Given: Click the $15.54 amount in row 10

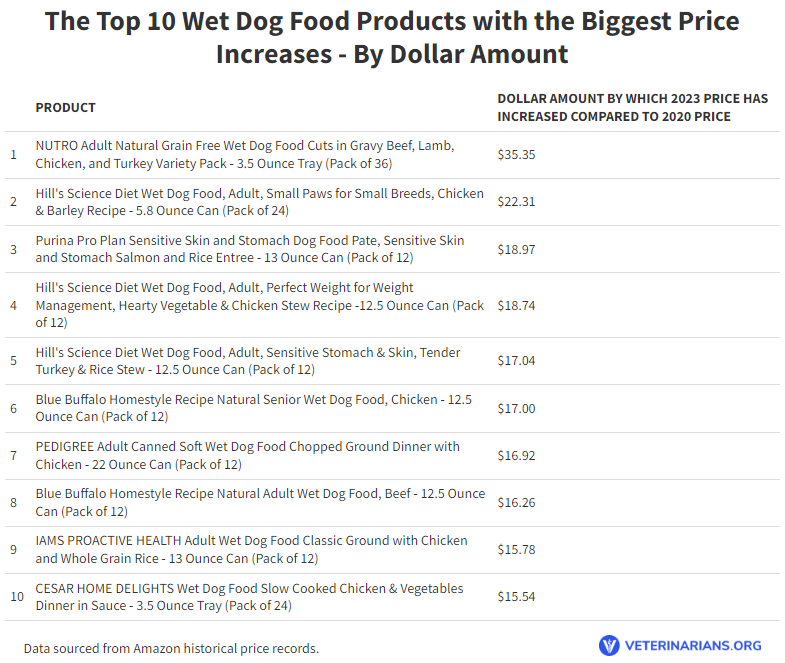Looking at the screenshot, I should click(516, 597).
